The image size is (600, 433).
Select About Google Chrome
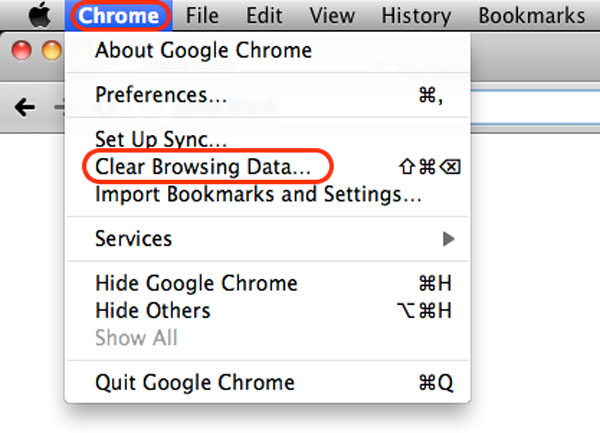203,50
